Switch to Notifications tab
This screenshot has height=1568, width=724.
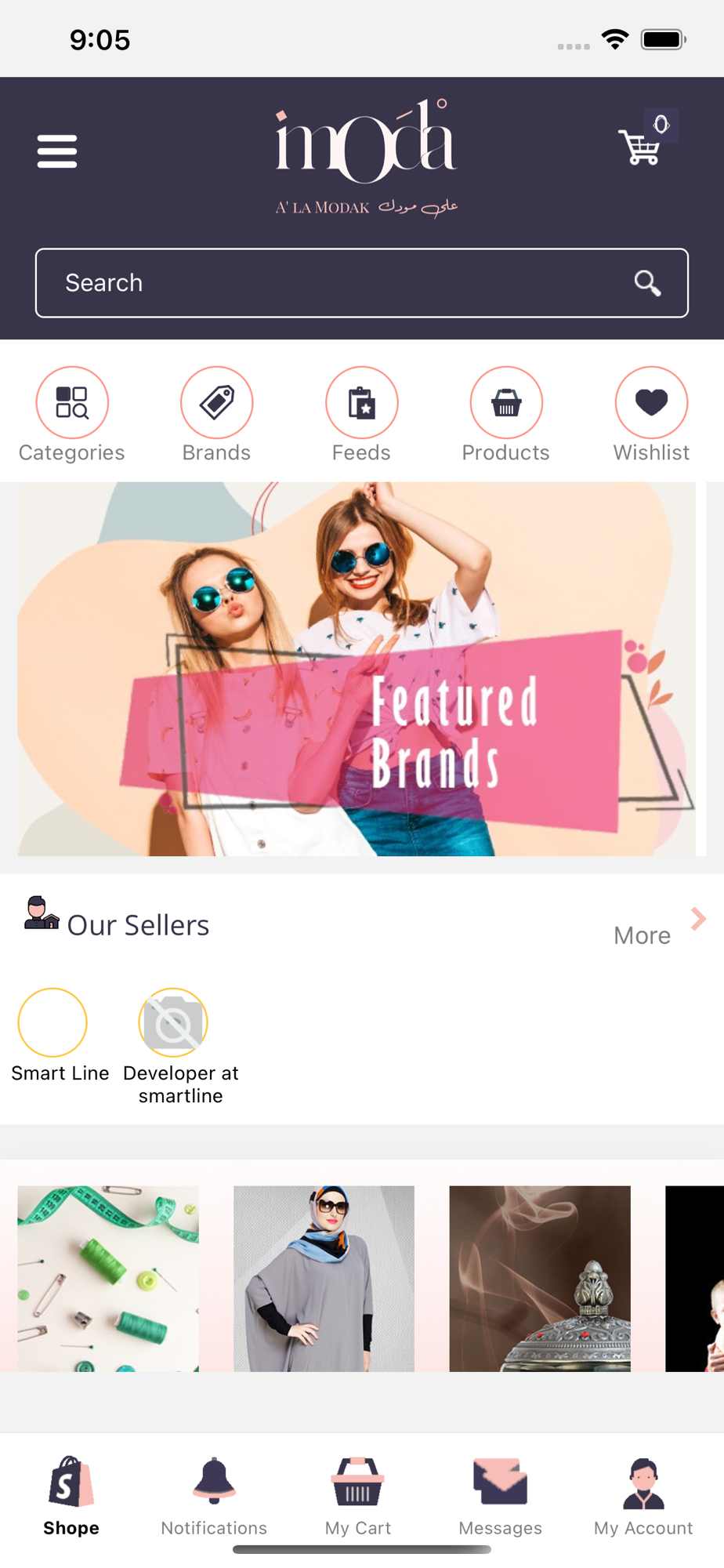[214, 1497]
